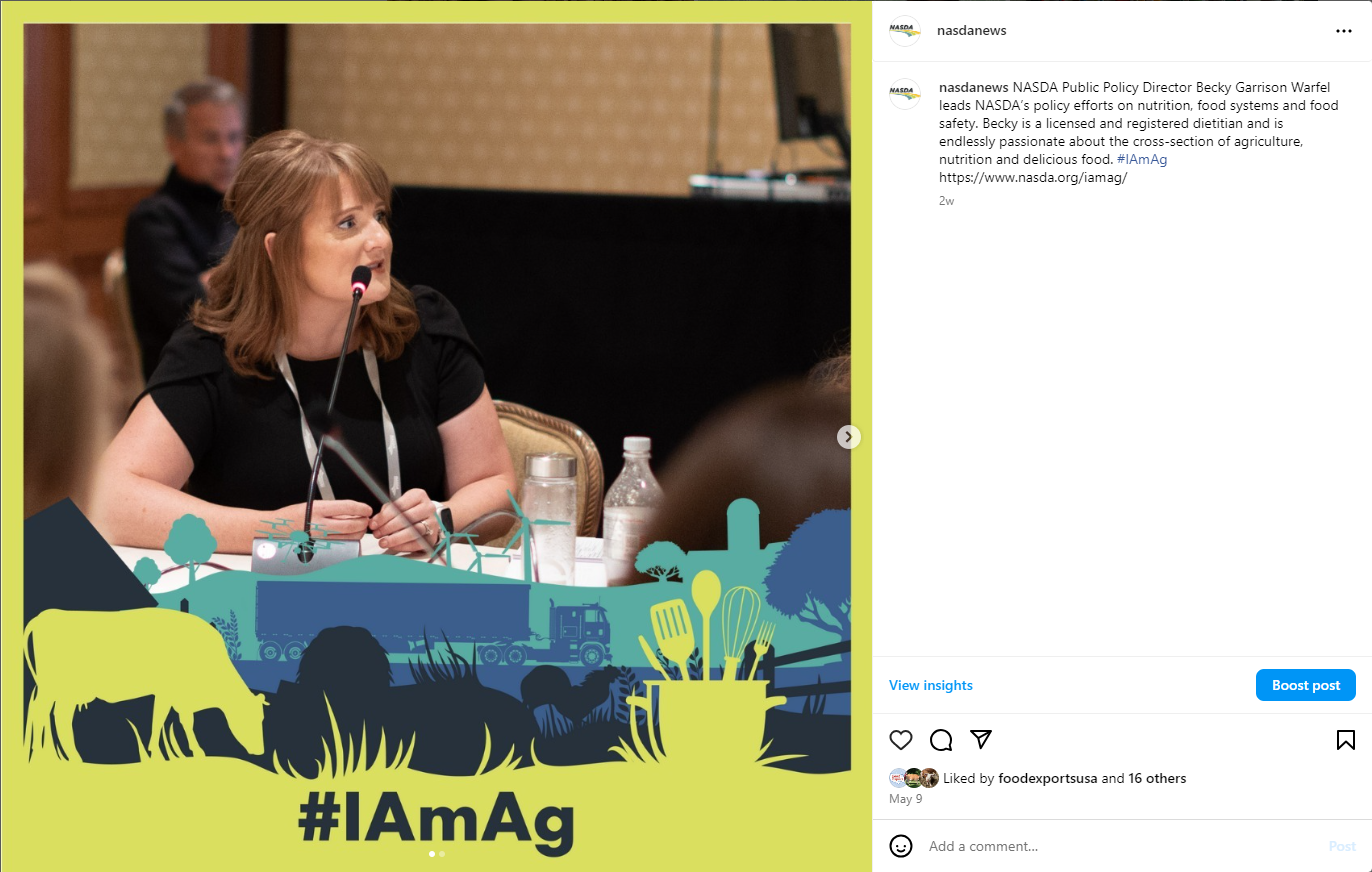Screen dimensions: 1372x872
Task: Open the foodexportsusa profile link
Action: (1048, 778)
